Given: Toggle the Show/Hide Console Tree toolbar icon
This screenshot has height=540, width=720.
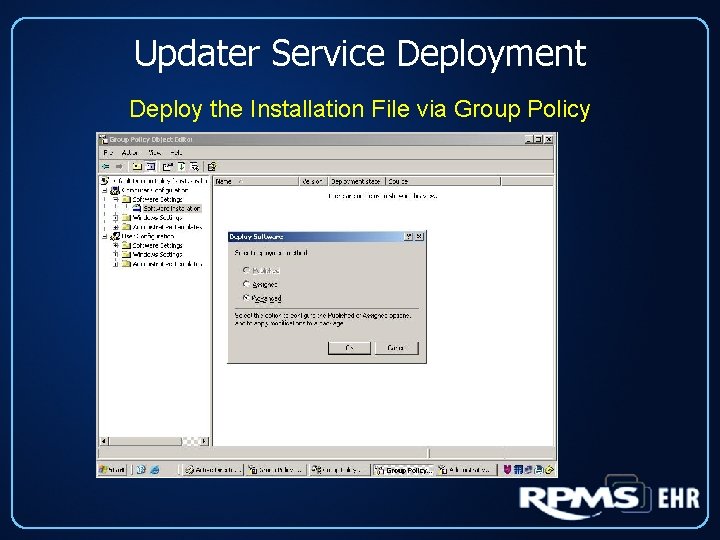Looking at the screenshot, I should pyautogui.click(x=151, y=166).
